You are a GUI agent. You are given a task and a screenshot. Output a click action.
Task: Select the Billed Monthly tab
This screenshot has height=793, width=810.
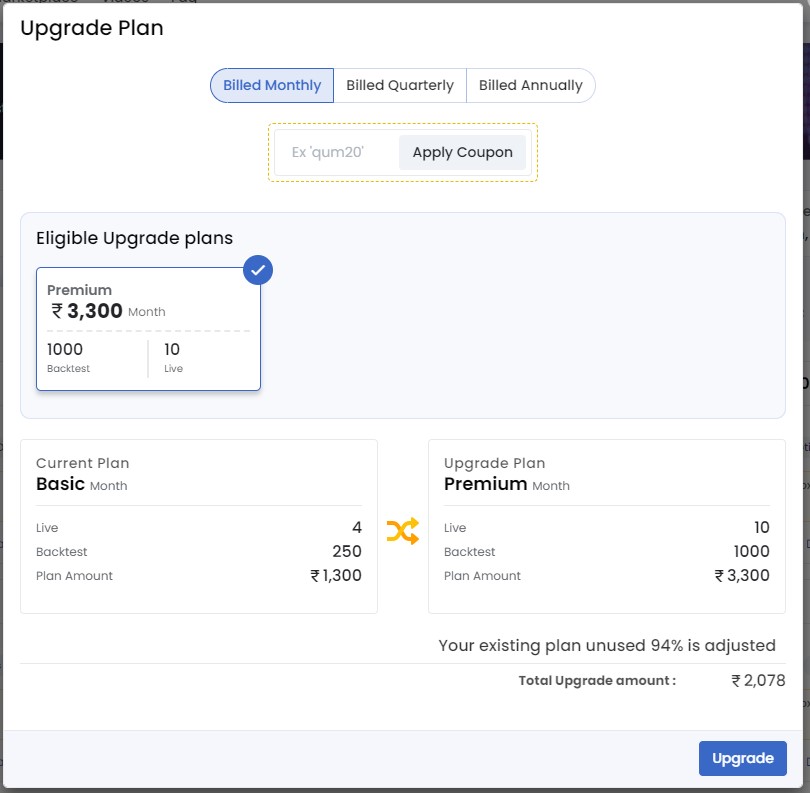click(272, 86)
